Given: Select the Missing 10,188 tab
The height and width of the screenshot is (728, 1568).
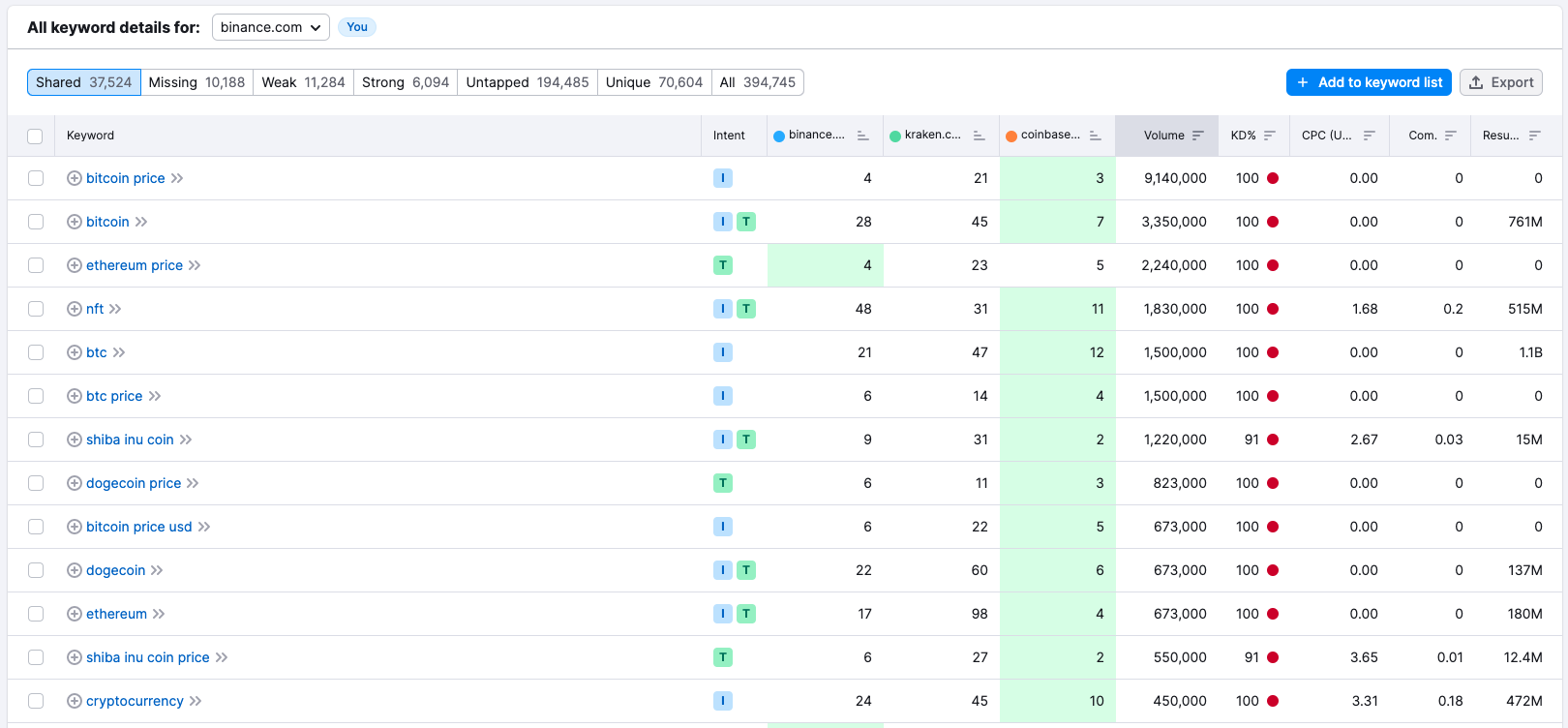Looking at the screenshot, I should [197, 82].
